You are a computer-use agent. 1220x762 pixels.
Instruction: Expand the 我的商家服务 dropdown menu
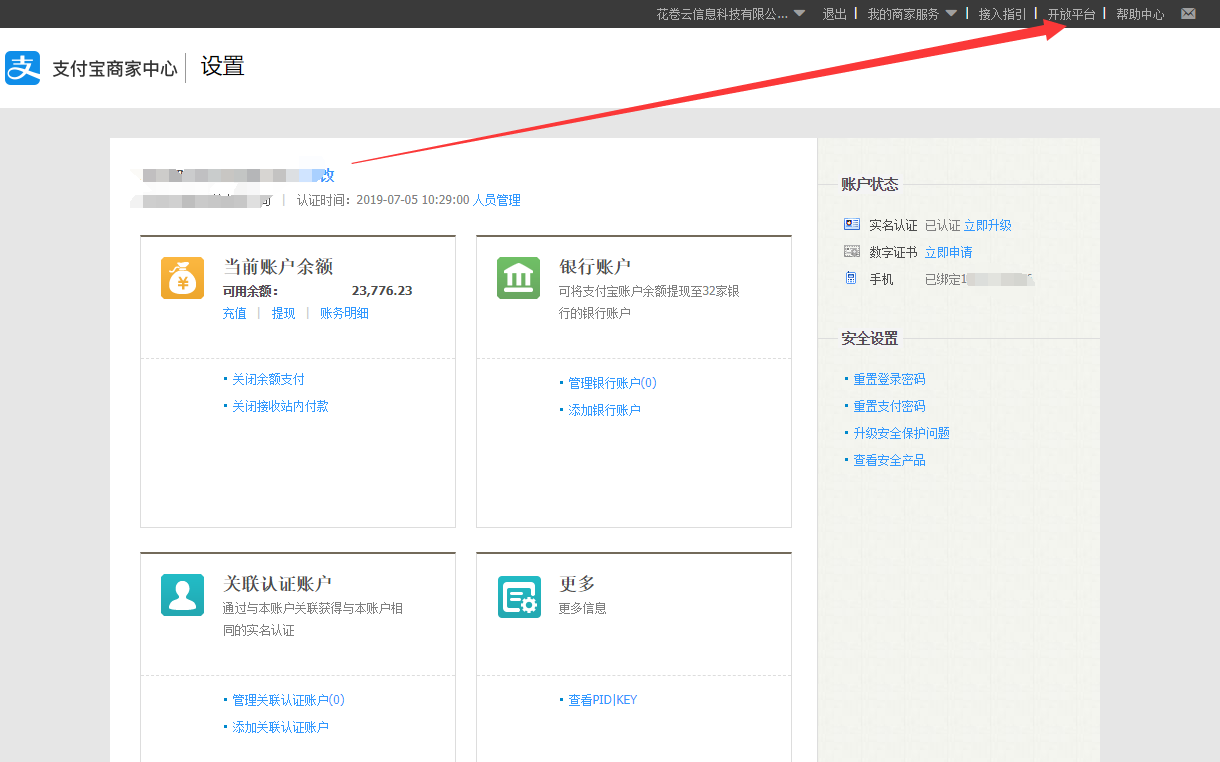coord(911,14)
